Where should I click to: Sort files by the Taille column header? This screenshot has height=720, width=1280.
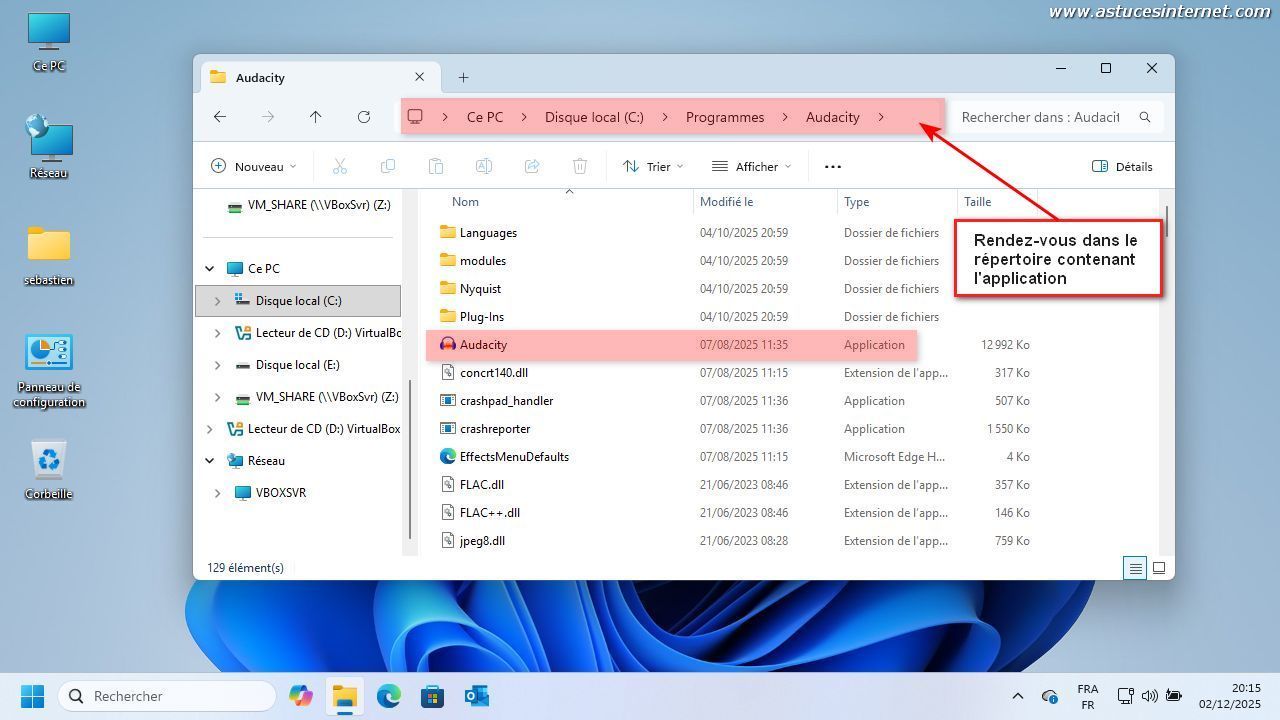[978, 202]
